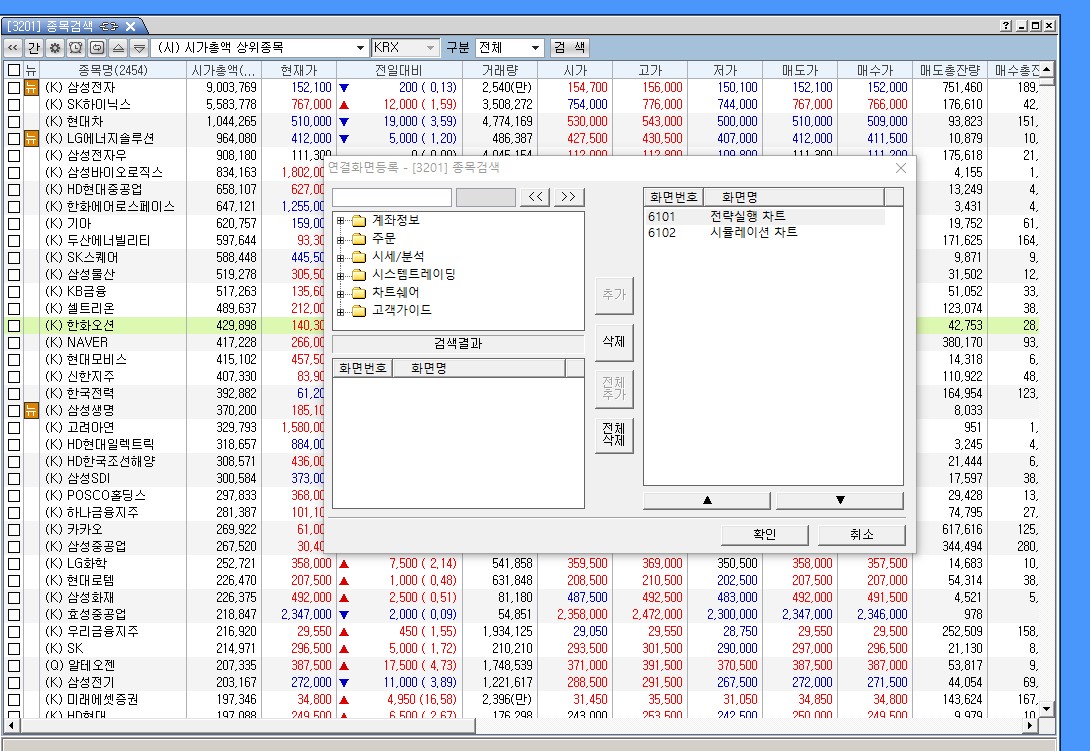Image resolution: width=1090 pixels, height=751 pixels.
Task: Click the '<<' collapse icon in the top toolbar
Action: 12,48
